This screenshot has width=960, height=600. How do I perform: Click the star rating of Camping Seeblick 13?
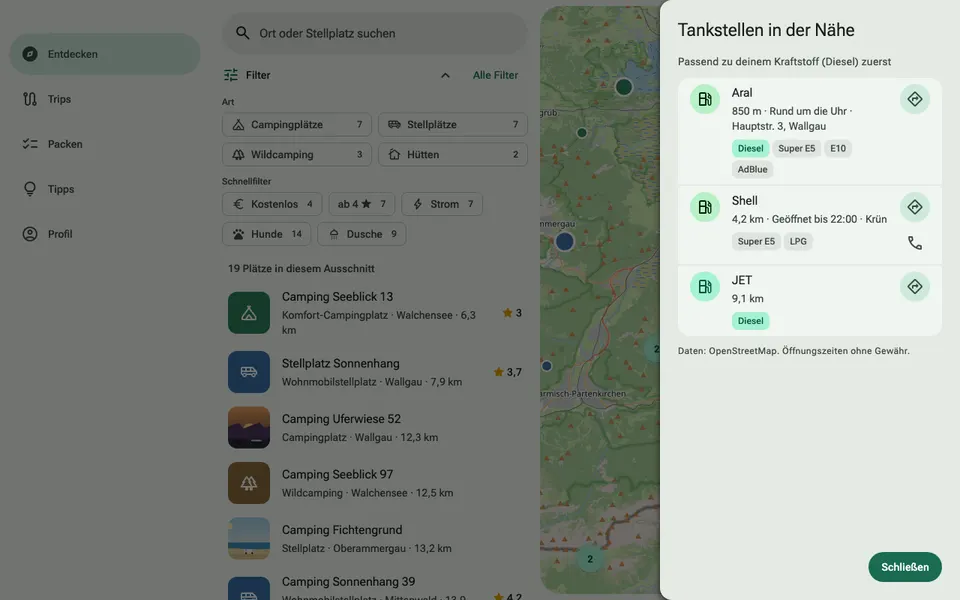(x=512, y=313)
